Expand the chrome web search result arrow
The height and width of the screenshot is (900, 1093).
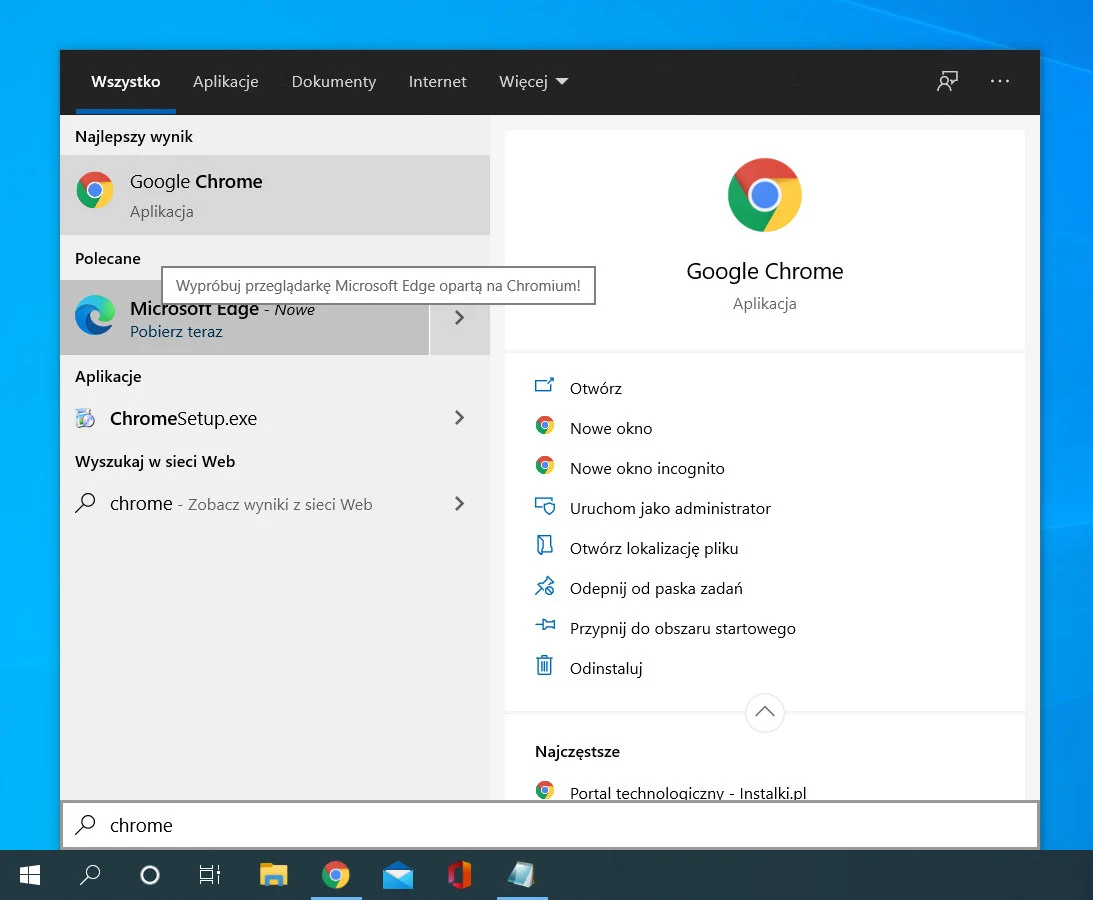coord(459,504)
